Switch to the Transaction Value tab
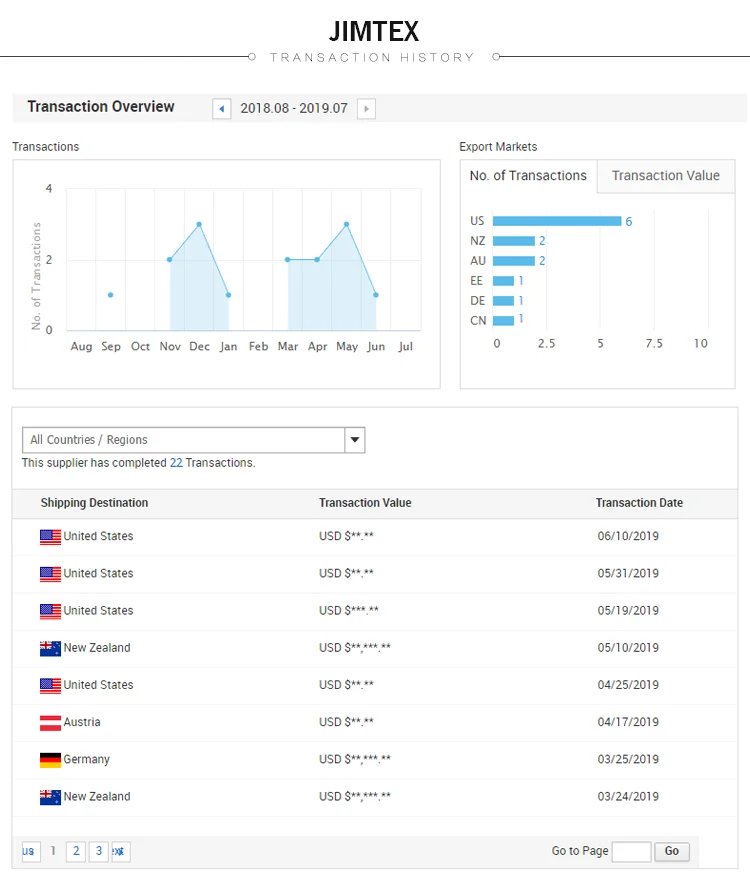This screenshot has height=878, width=750. point(665,176)
